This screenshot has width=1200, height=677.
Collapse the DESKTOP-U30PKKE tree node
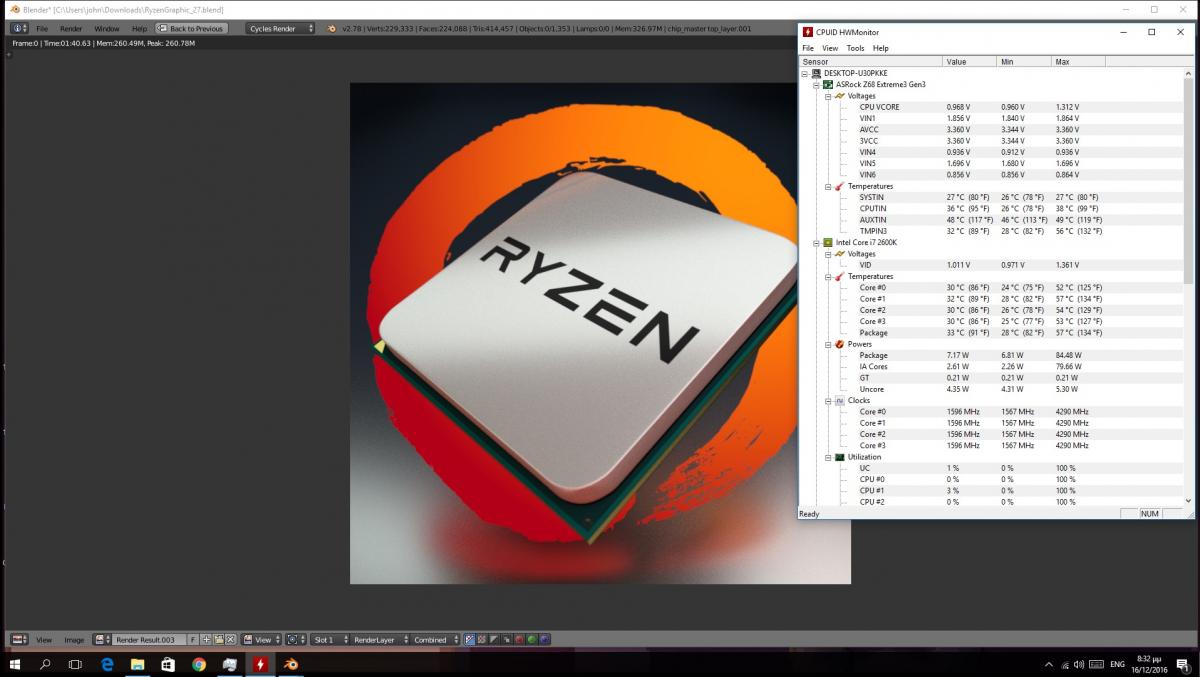tap(806, 73)
